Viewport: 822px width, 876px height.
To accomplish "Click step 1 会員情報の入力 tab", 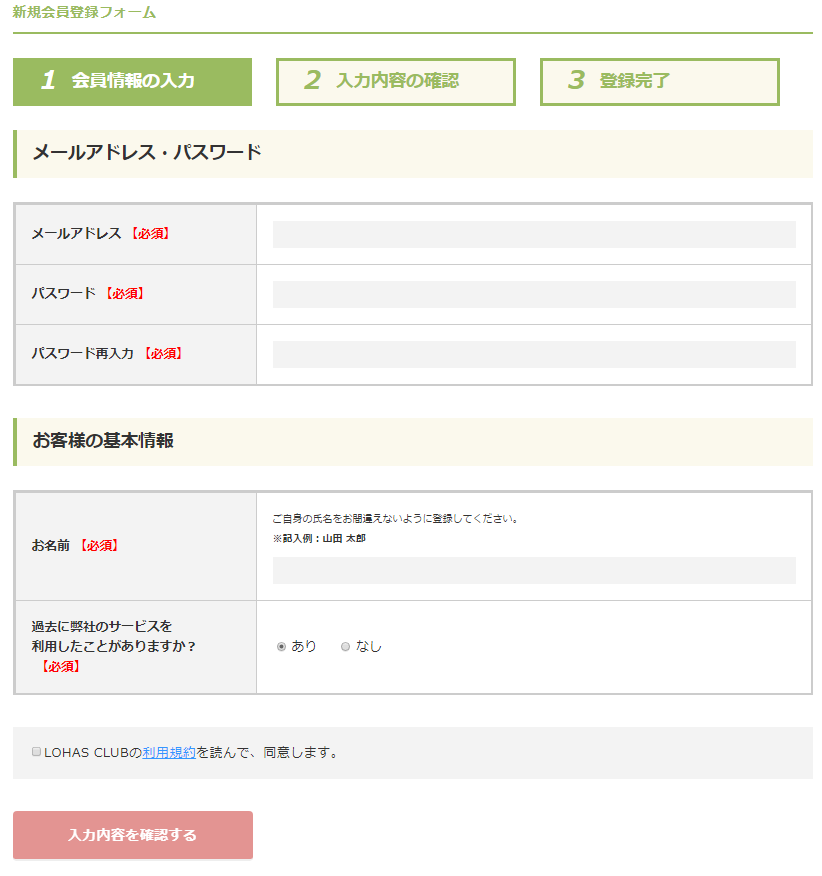I will coord(132,81).
